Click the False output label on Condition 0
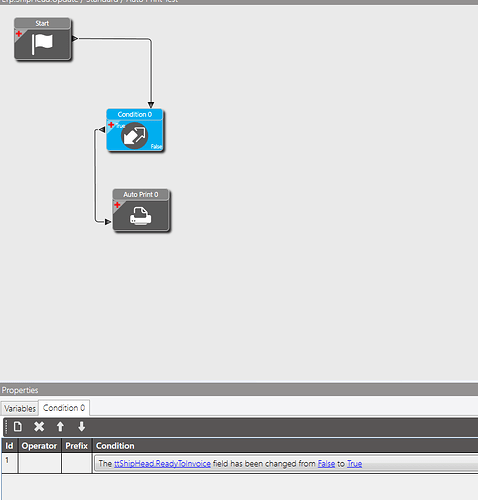The width and height of the screenshot is (478, 500). (x=156, y=146)
